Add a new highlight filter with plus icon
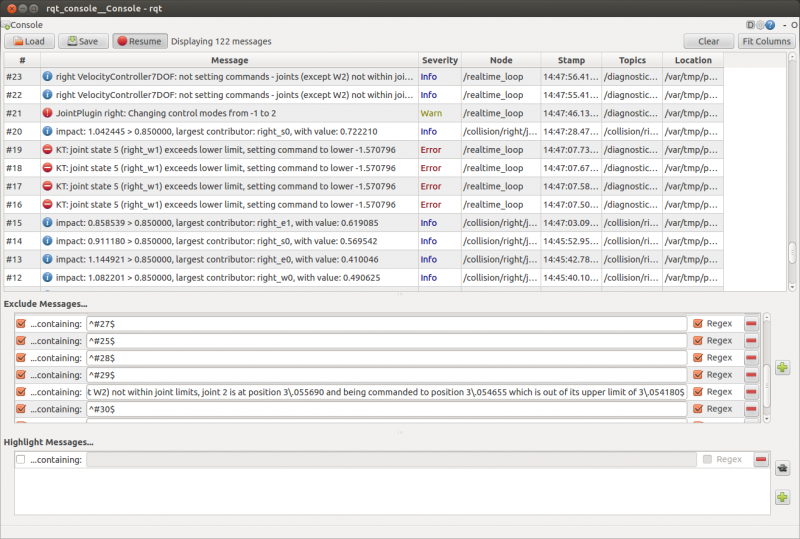Screen dimensions: 800x539 pyautogui.click(x=782, y=497)
